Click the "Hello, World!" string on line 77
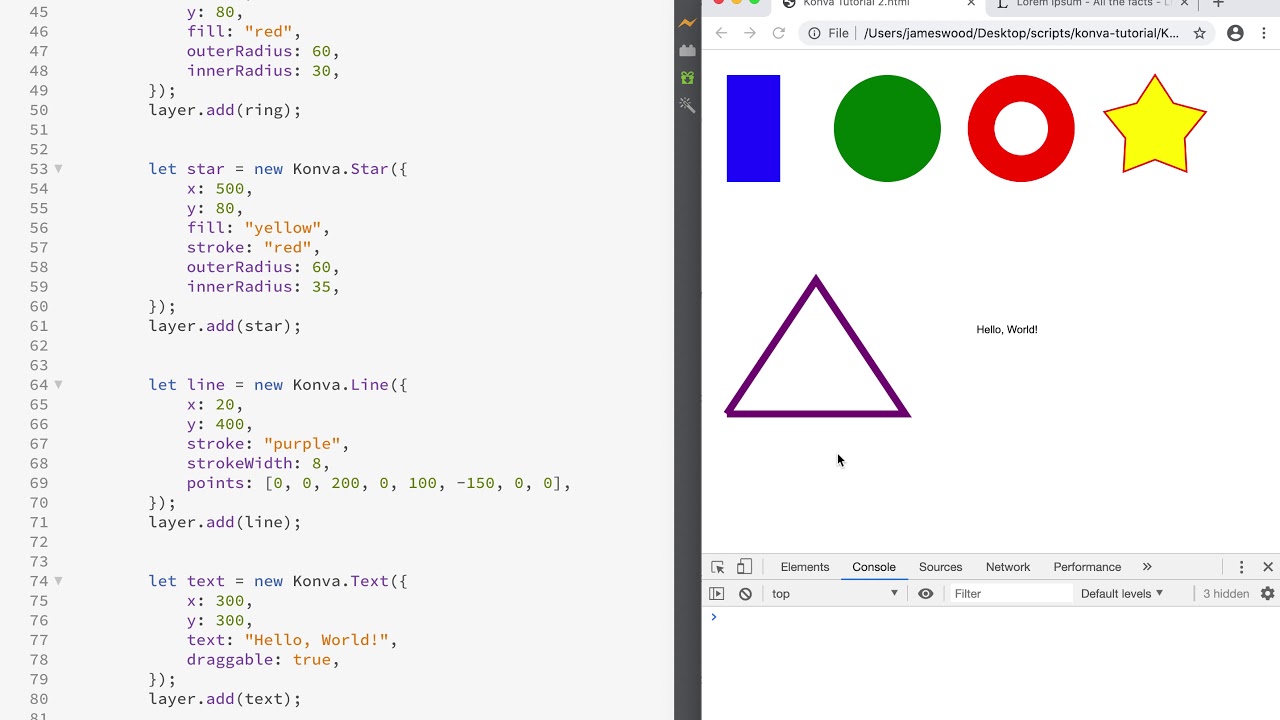 [x=316, y=640]
